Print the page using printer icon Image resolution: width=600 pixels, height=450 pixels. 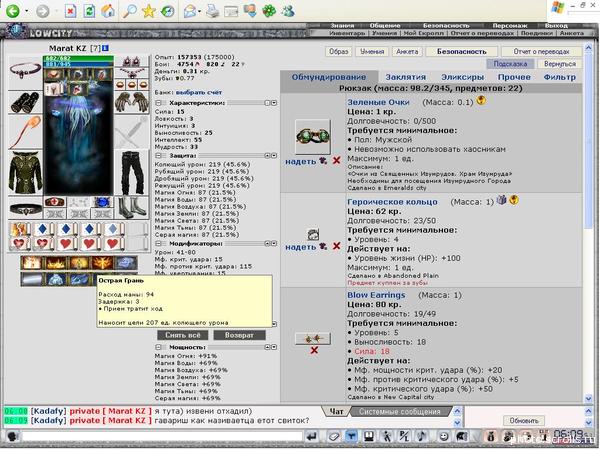coord(212,11)
